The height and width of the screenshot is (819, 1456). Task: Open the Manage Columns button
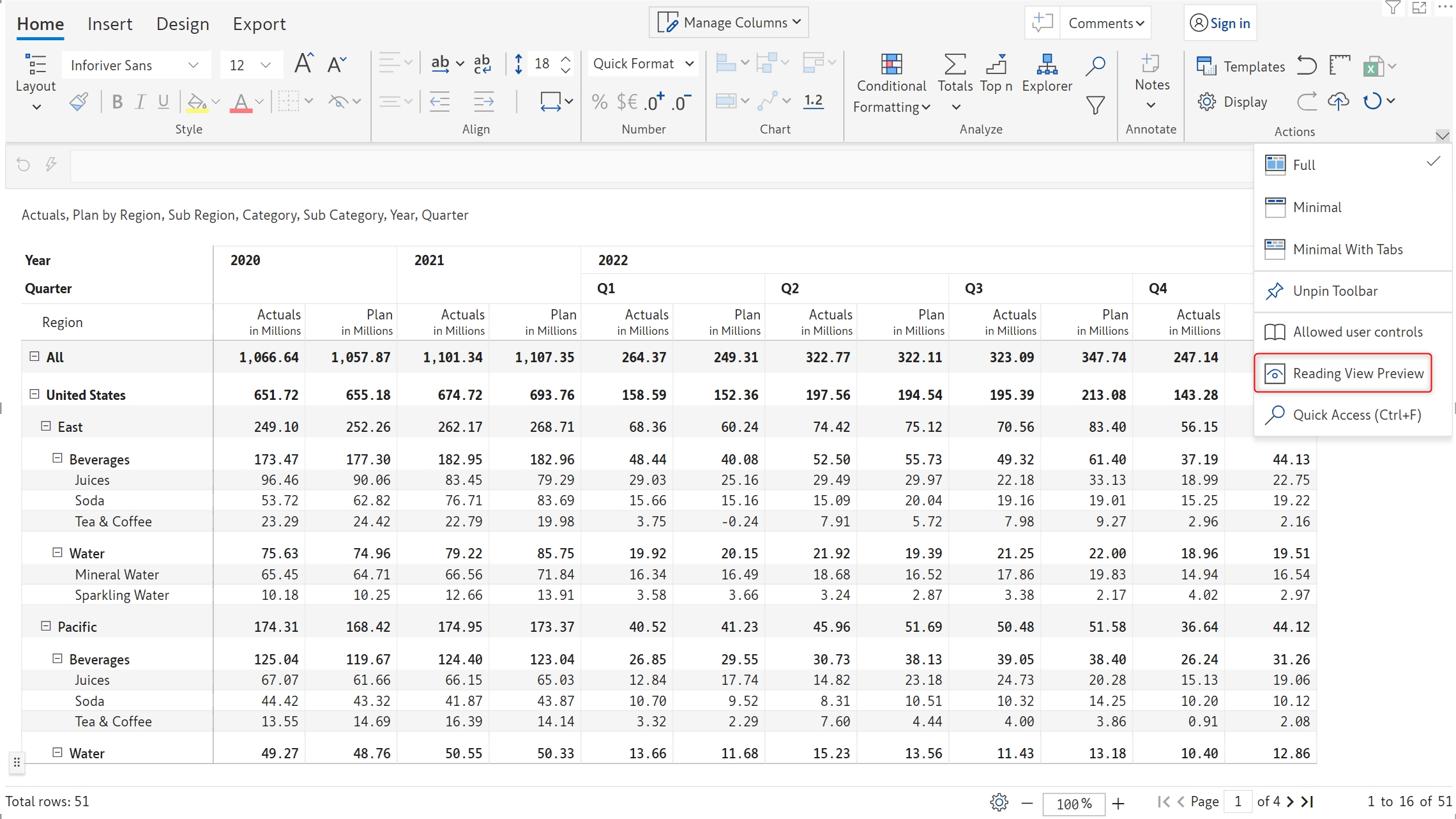click(x=729, y=22)
